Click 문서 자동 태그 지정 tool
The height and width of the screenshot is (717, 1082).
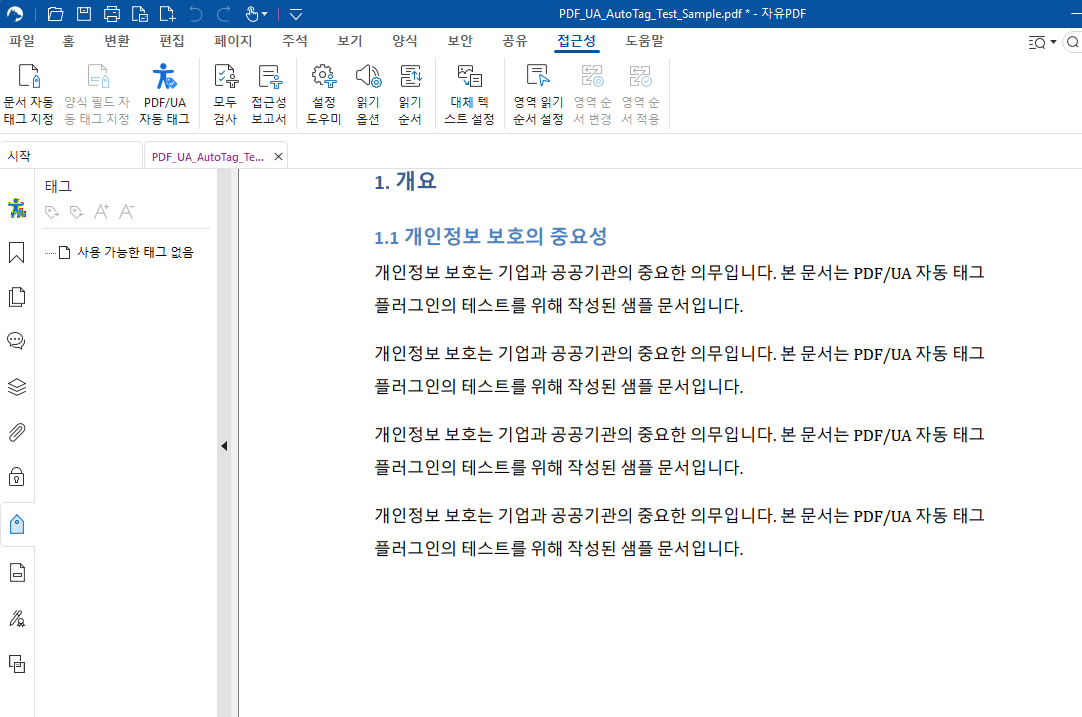tap(28, 94)
